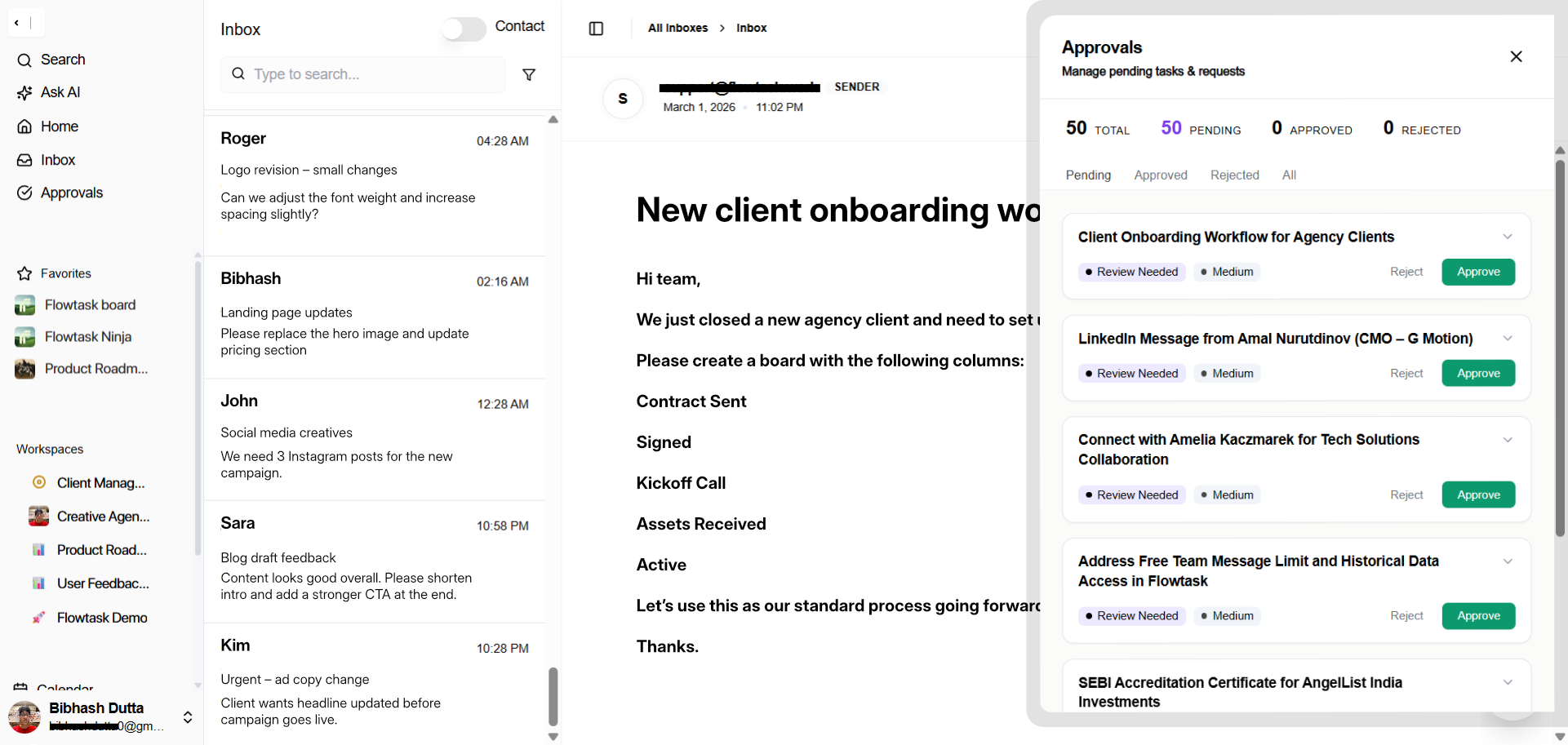Screen dimensions: 1568x745
Task: Expand Client Onboarding Workflow approval card
Action: [x=1508, y=237]
